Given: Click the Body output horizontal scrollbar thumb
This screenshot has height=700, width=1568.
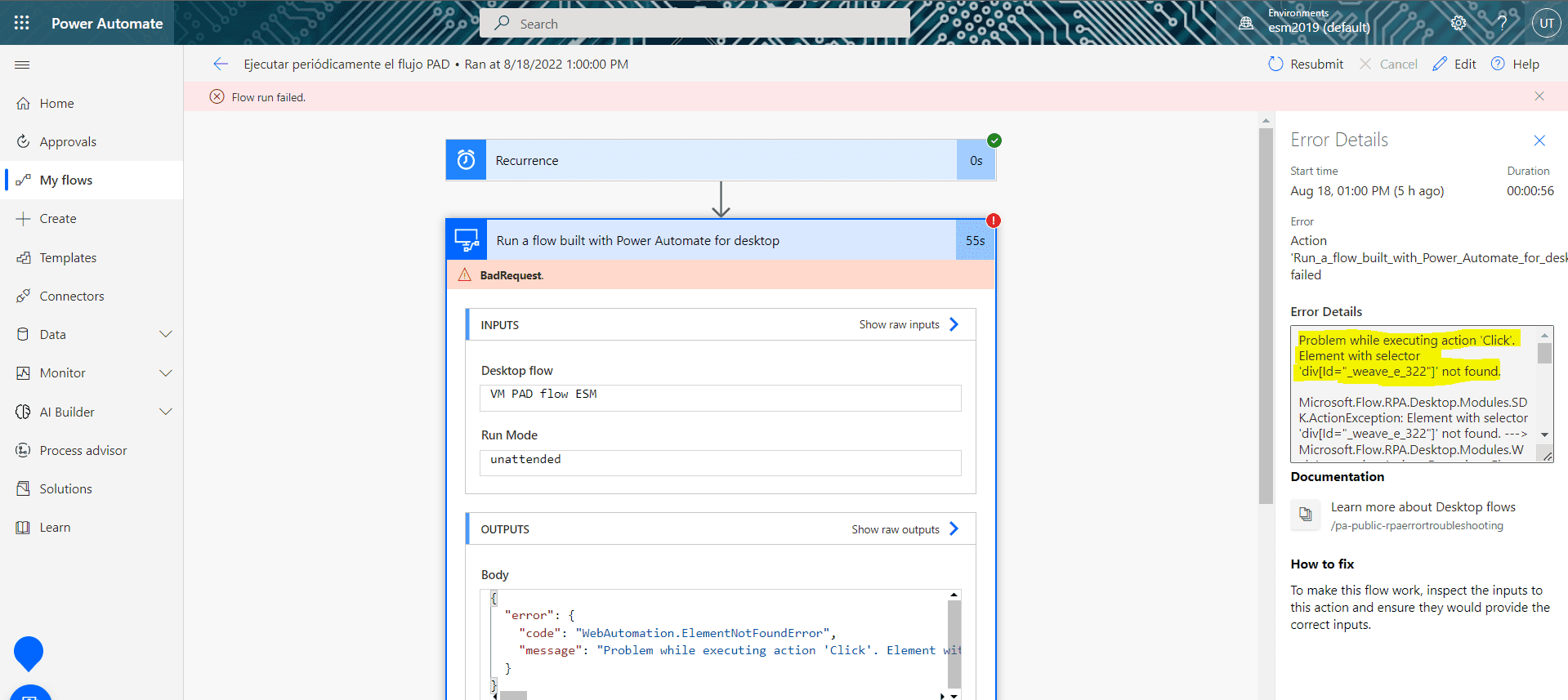Looking at the screenshot, I should click(513, 696).
